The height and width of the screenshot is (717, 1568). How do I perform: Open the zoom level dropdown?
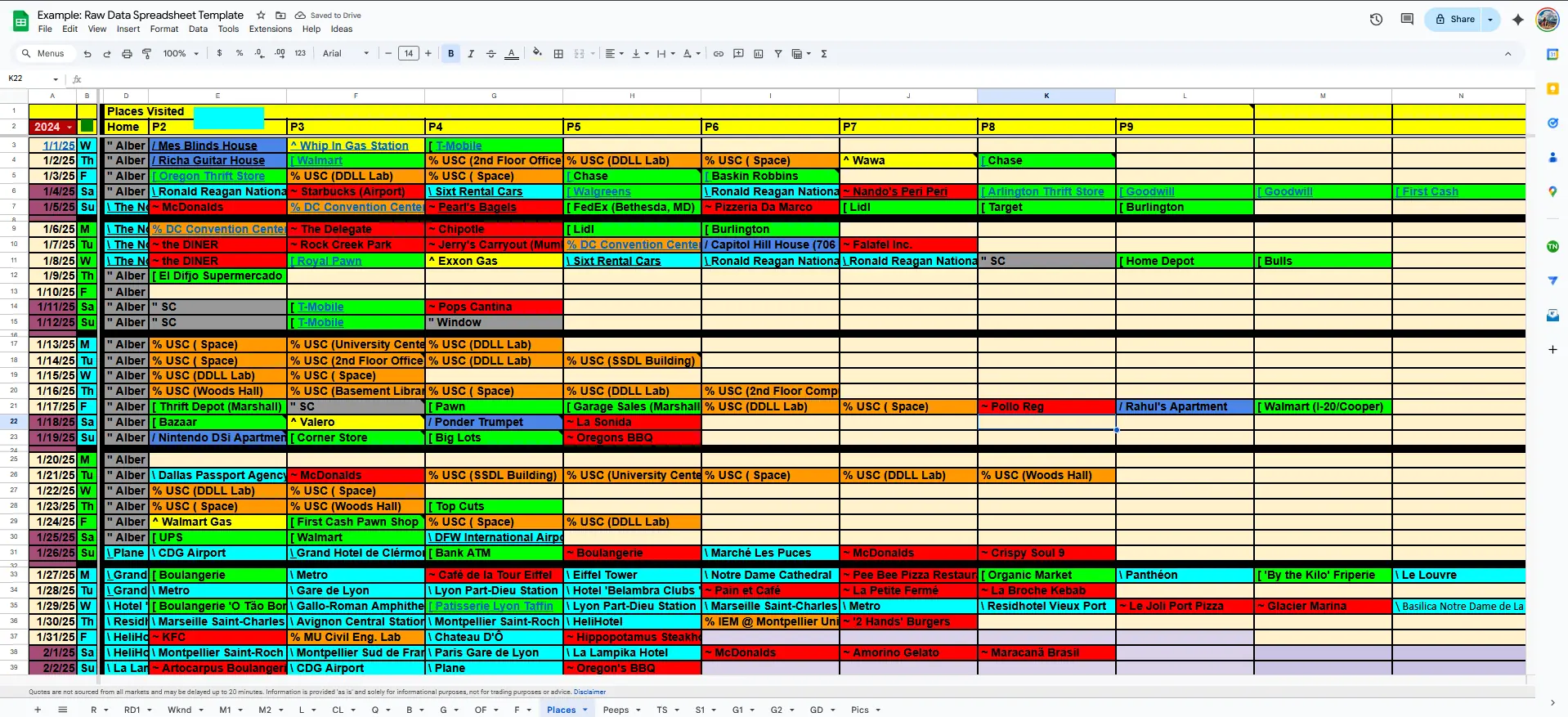click(180, 54)
